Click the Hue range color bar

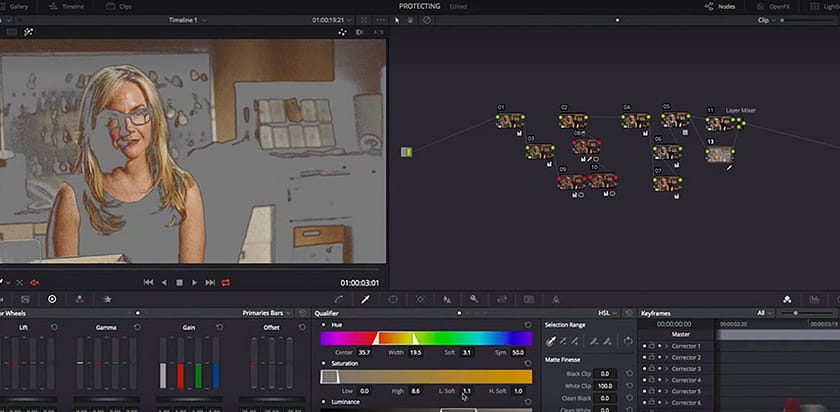(x=426, y=338)
